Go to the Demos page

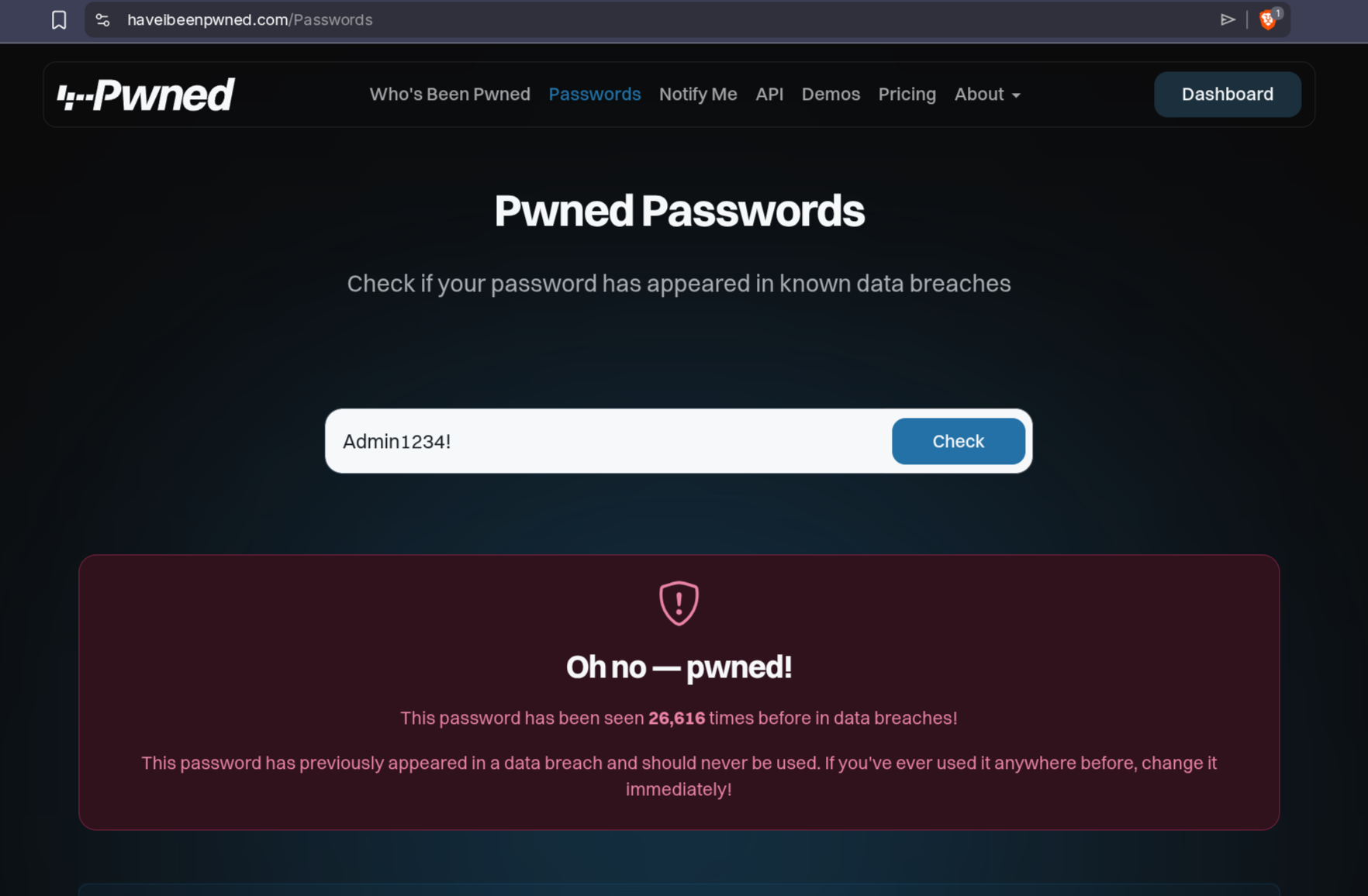(x=831, y=94)
